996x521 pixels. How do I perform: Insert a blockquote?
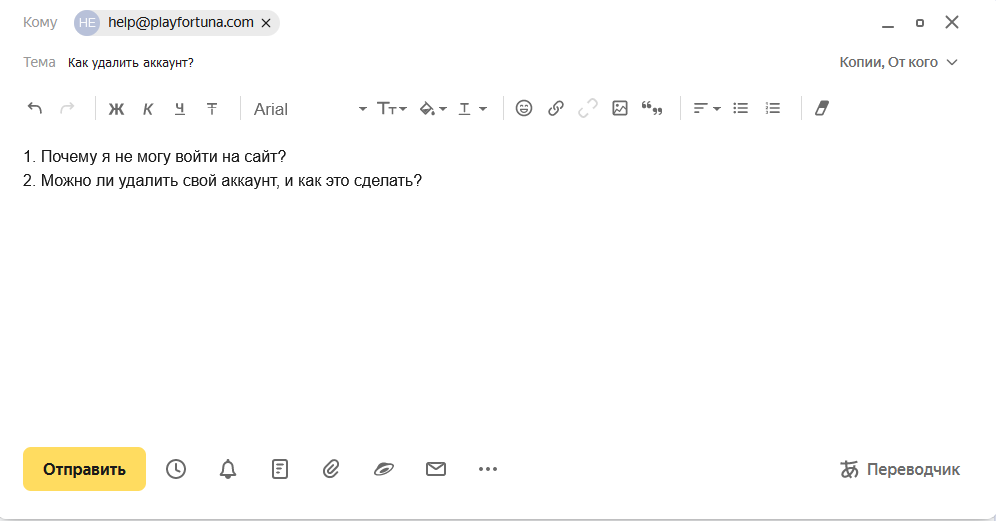[652, 109]
